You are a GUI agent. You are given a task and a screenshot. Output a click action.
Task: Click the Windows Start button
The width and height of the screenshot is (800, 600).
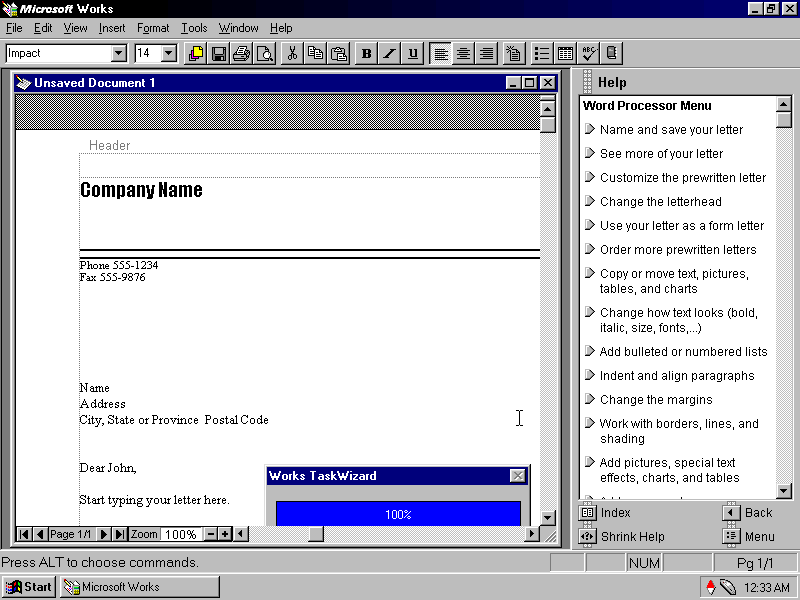point(29,587)
